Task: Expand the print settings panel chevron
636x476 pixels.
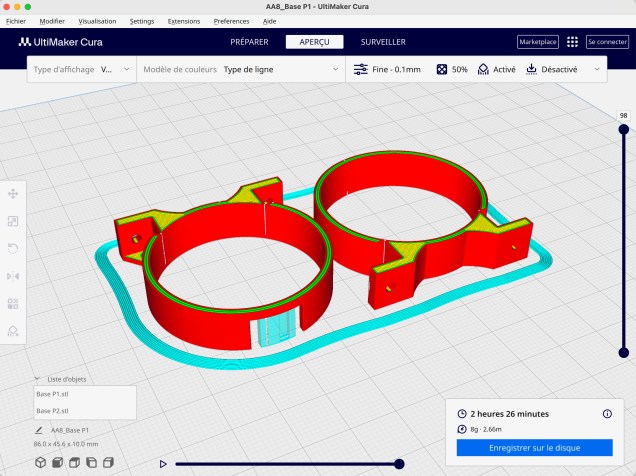Action: (x=598, y=70)
